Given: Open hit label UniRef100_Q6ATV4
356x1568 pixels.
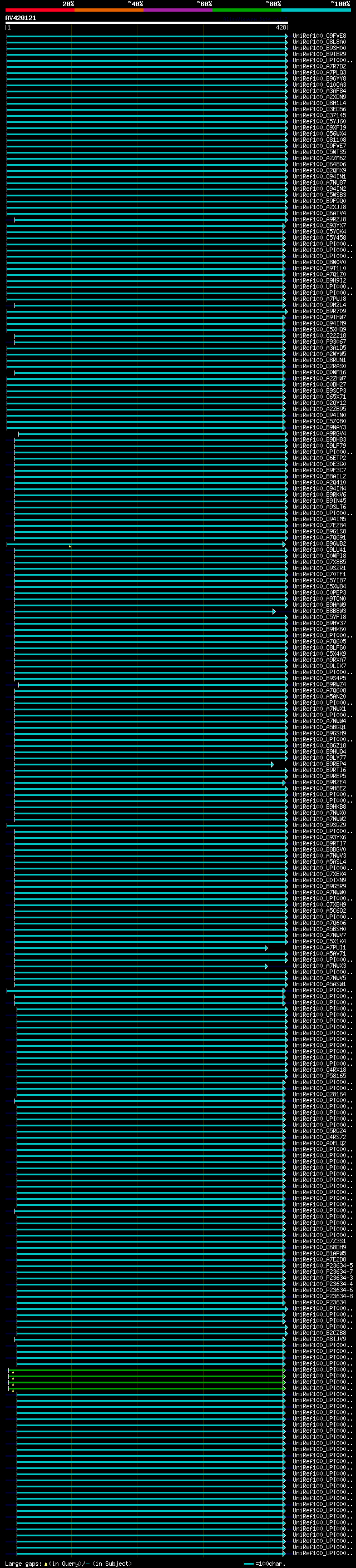Looking at the screenshot, I should [x=319, y=214].
